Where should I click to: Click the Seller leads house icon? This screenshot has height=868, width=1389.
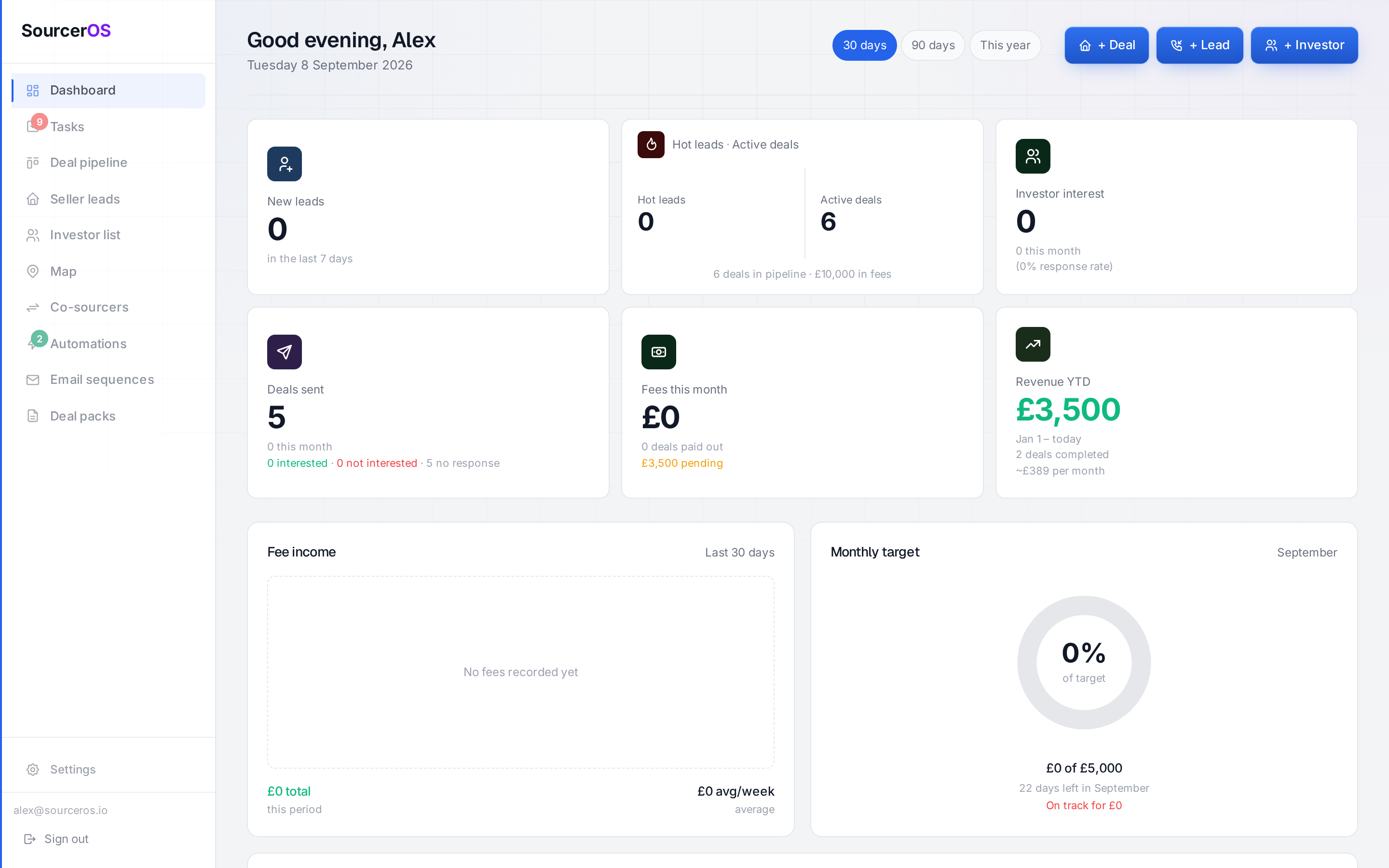coord(33,199)
